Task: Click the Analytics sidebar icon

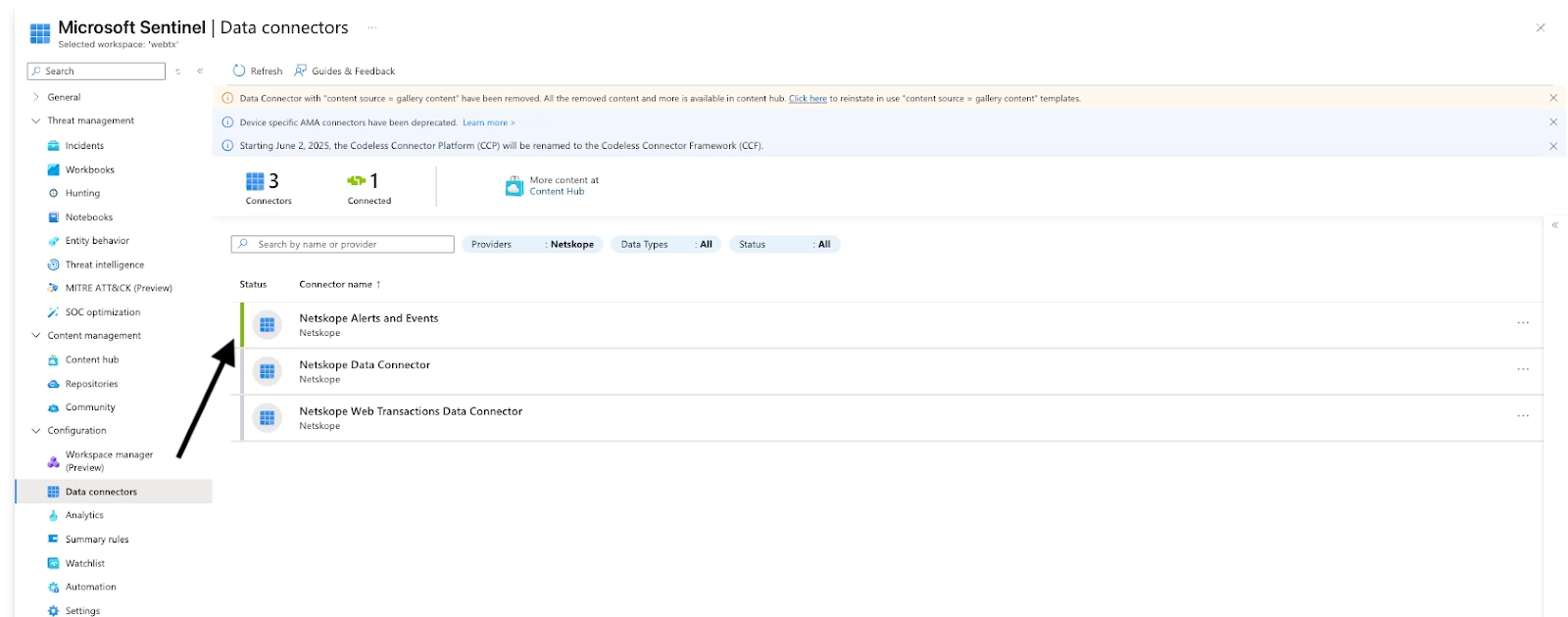Action: click(x=54, y=515)
